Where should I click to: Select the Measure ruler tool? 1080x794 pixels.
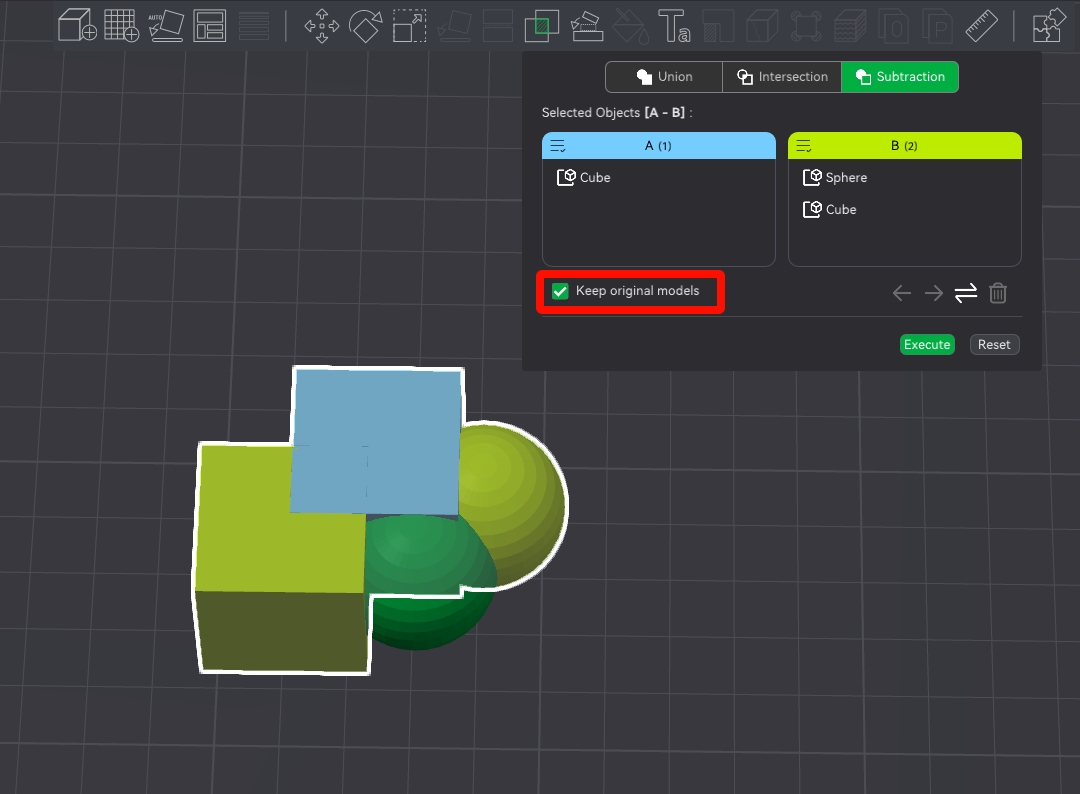tap(982, 25)
